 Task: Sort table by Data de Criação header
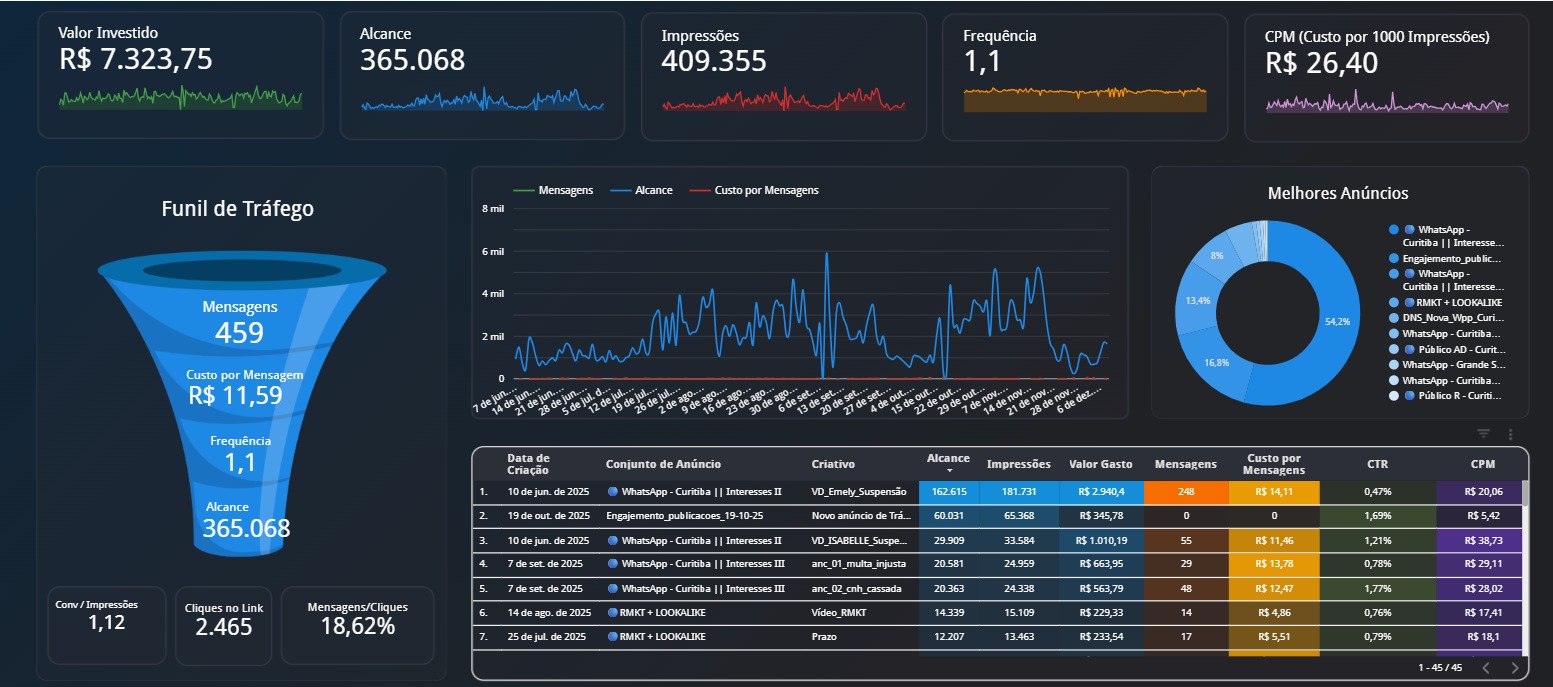pyautogui.click(x=527, y=464)
